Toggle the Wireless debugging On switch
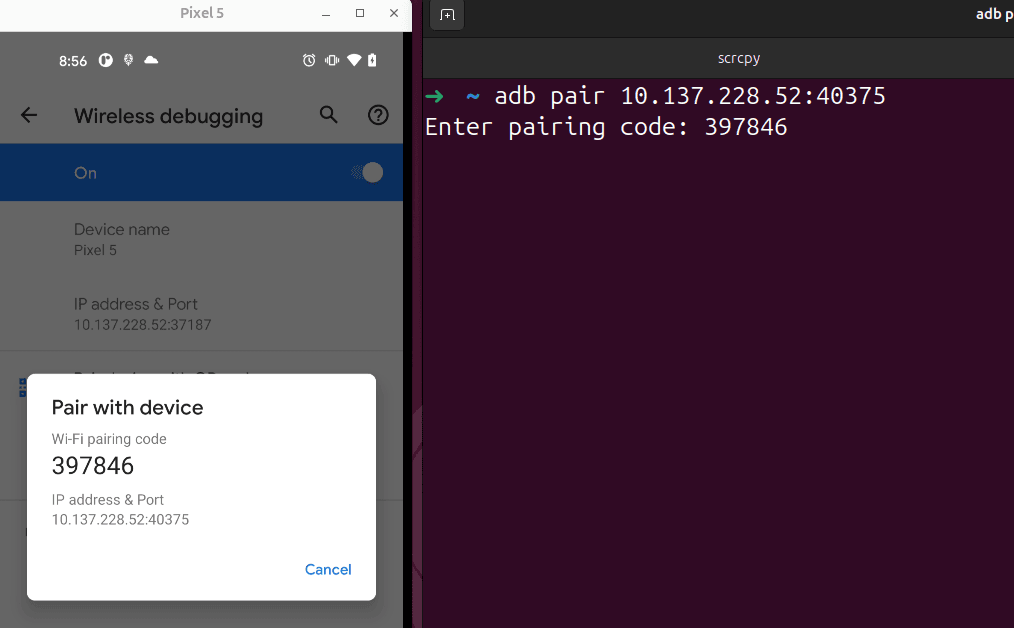Image resolution: width=1014 pixels, height=628 pixels. click(368, 173)
